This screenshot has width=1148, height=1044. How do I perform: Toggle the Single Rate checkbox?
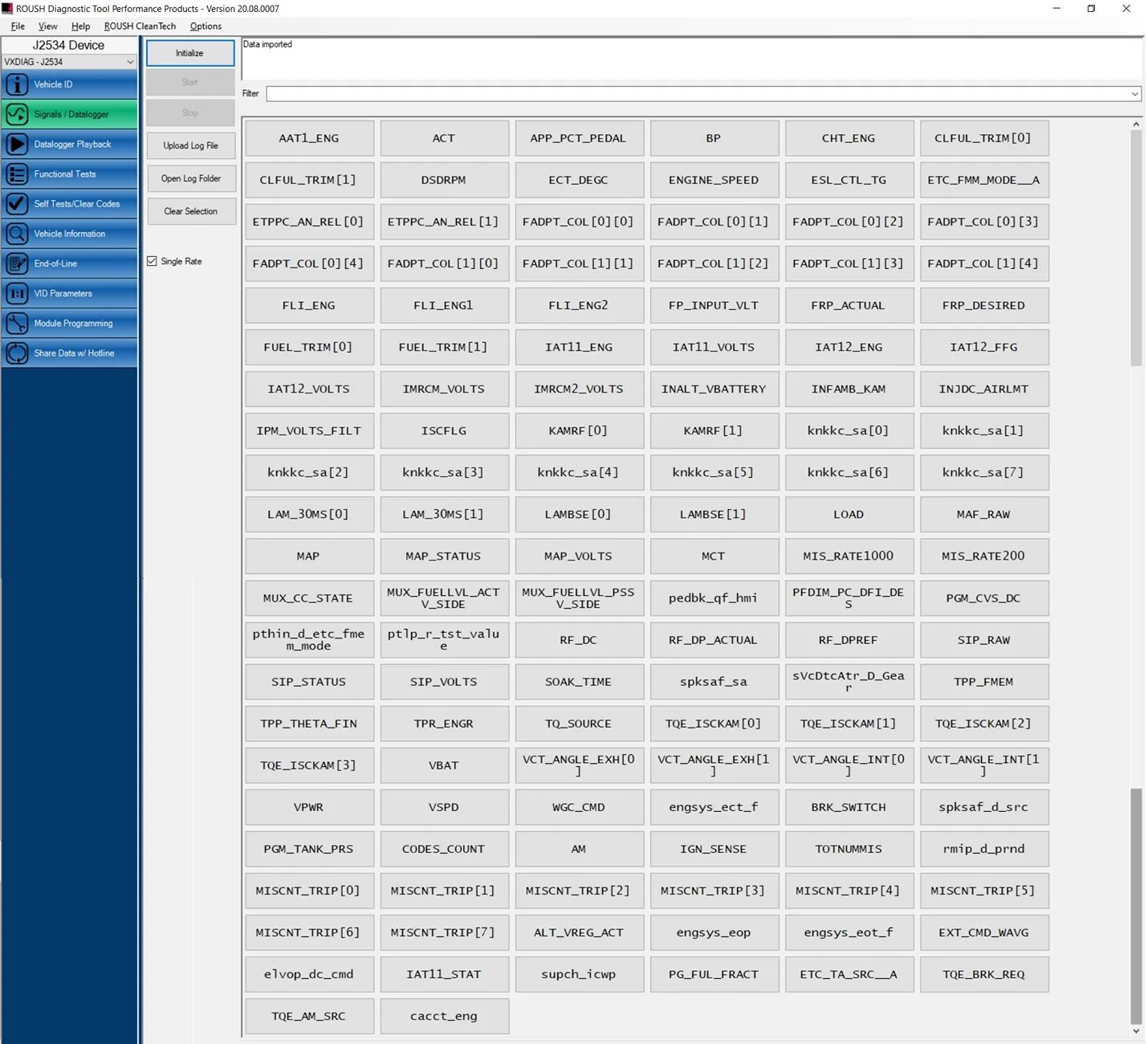152,261
